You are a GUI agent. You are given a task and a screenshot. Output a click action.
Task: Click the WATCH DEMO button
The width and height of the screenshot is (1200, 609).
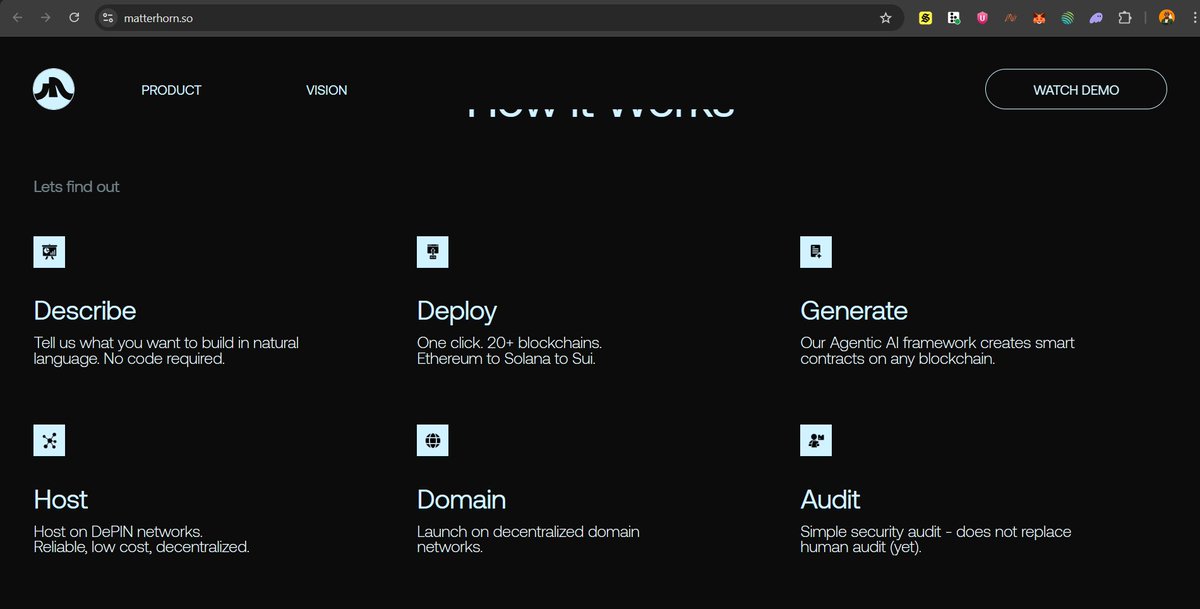(x=1076, y=89)
